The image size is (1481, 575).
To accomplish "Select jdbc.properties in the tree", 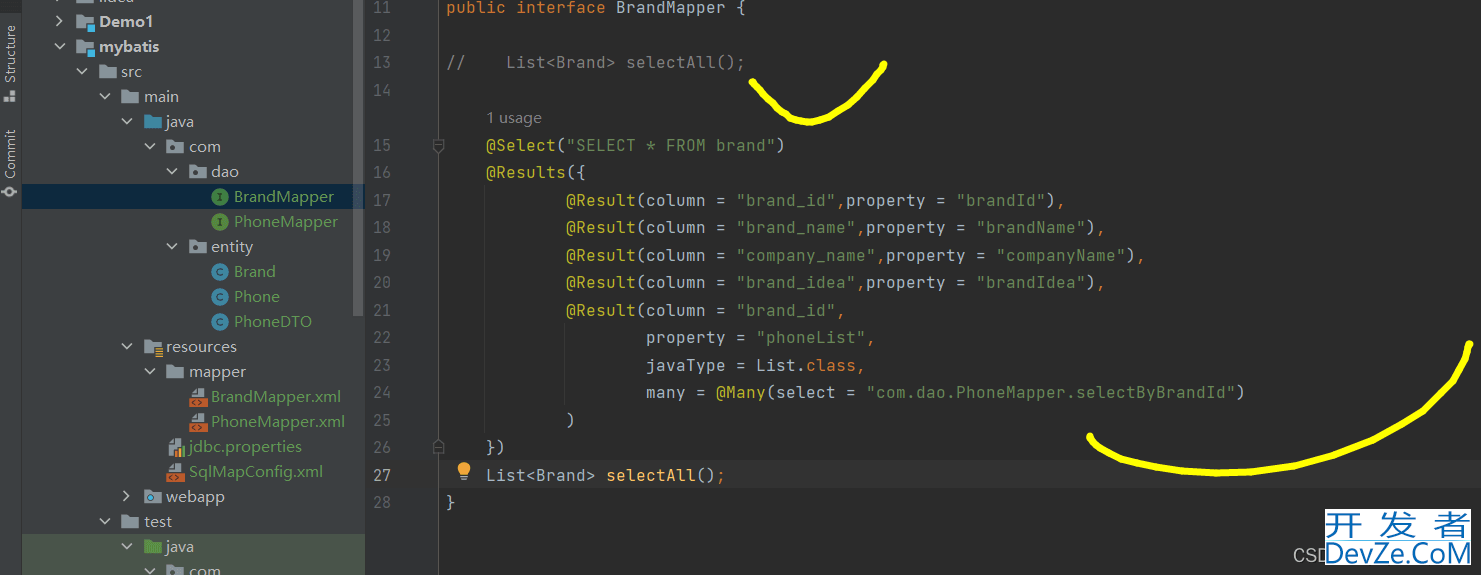I will 245,447.
